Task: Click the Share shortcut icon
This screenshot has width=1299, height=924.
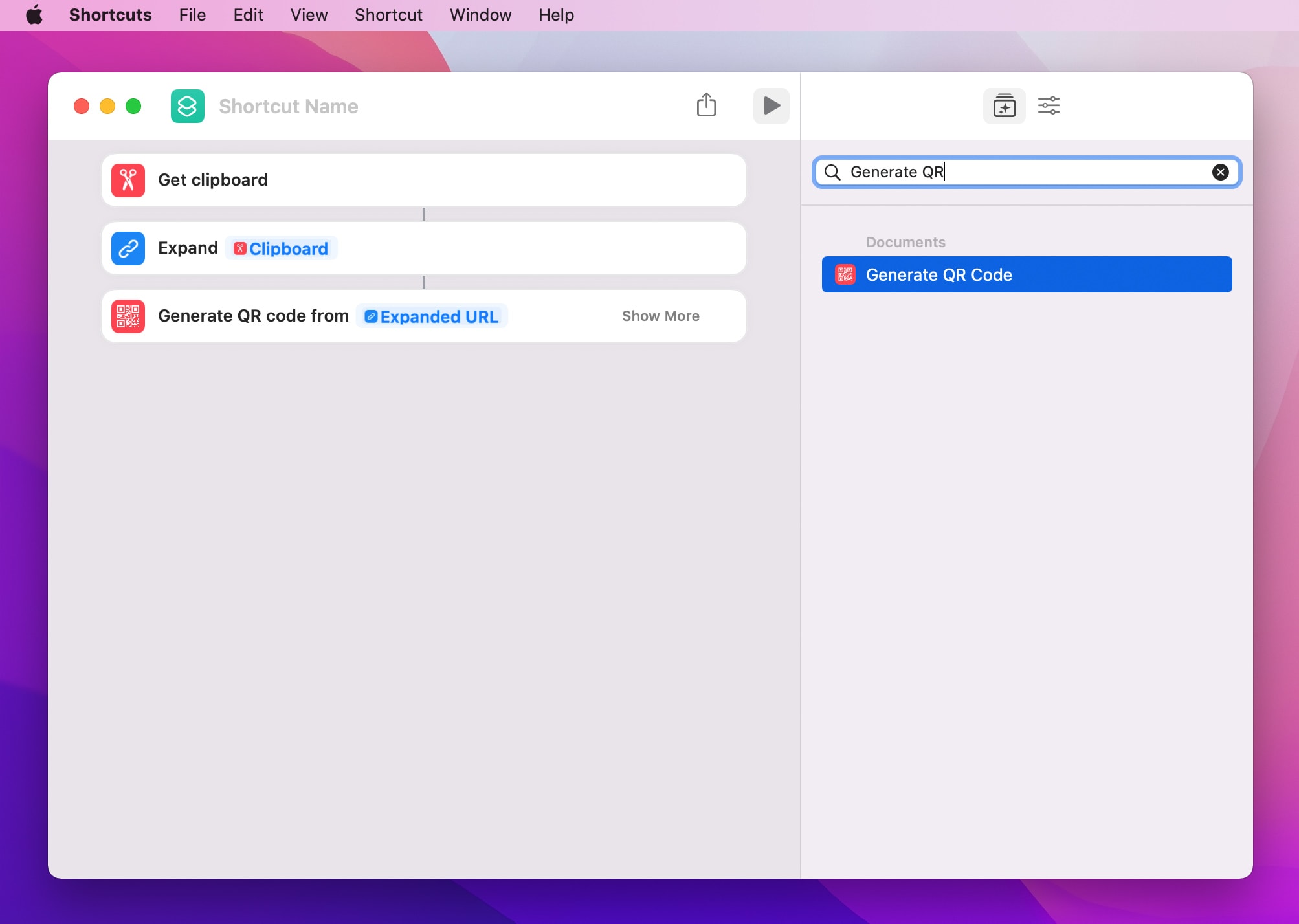Action: click(706, 105)
